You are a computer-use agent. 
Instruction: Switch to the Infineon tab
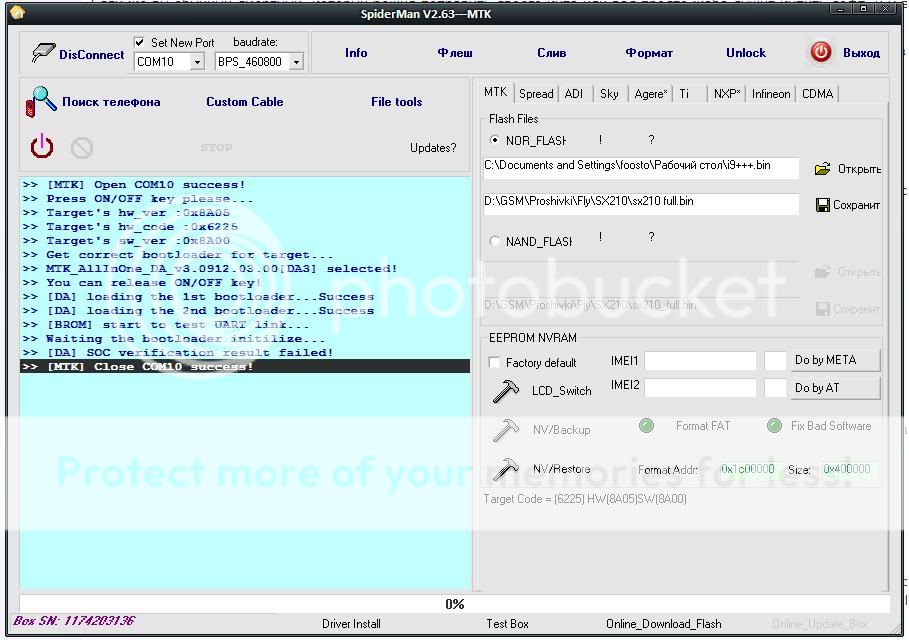click(771, 93)
